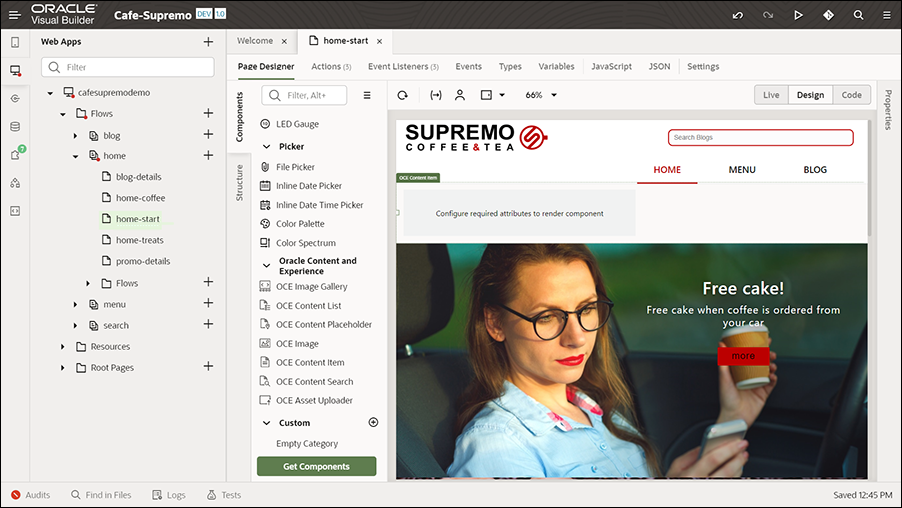The width and height of the screenshot is (902, 508).
Task: Run the app with Preview play icon
Action: 798,16
